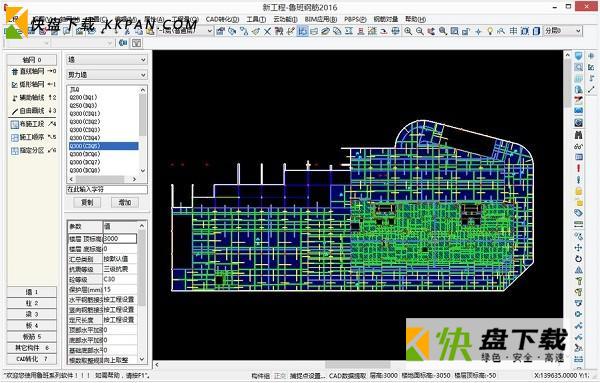This screenshot has width=600, height=383.
Task: Open the 墙 component type dropdown
Action: (x=107, y=60)
